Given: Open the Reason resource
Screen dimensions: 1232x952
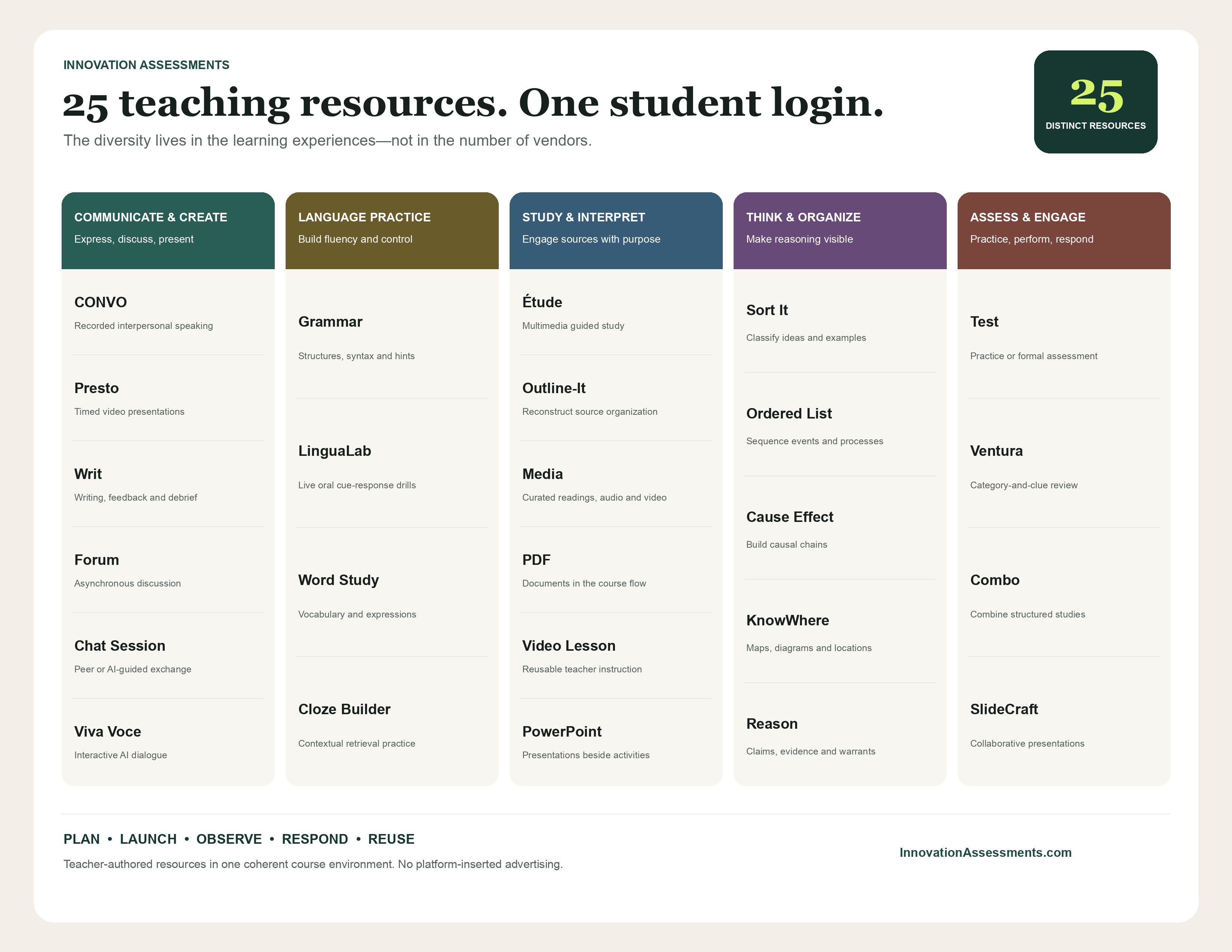Looking at the screenshot, I should coord(840,734).
